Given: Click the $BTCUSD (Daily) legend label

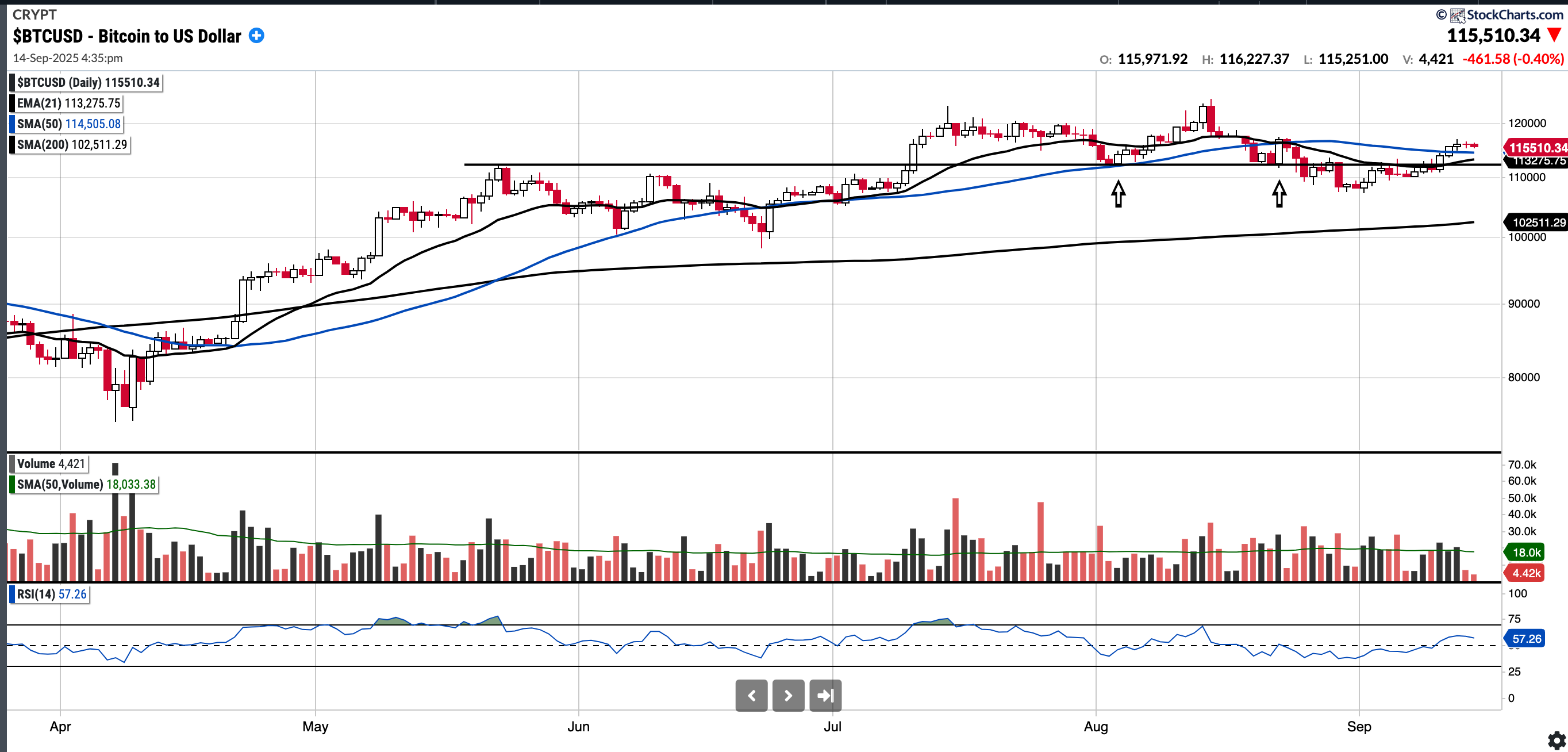Looking at the screenshot, I should pos(87,82).
